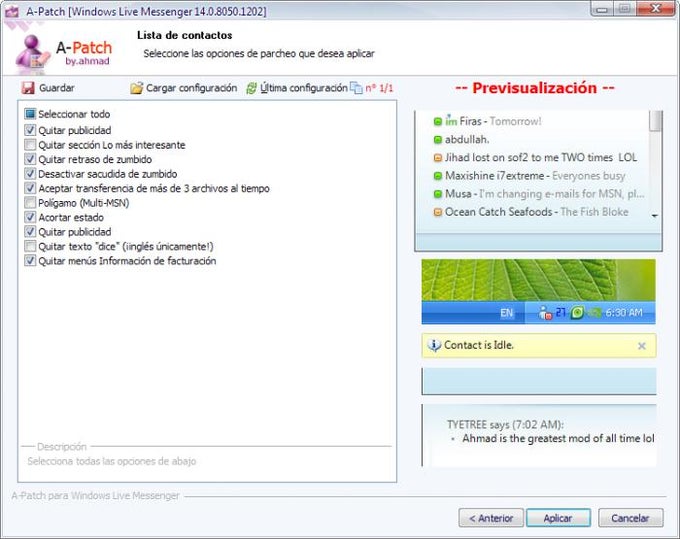
Task: Click the 6:30 AM clock in preview taskbar
Action: click(x=624, y=313)
